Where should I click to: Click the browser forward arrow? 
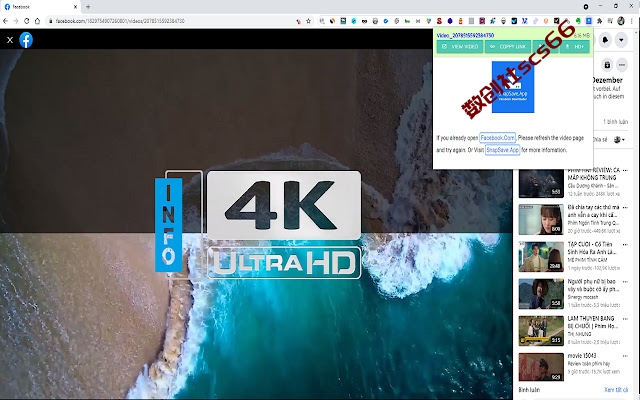16,21
